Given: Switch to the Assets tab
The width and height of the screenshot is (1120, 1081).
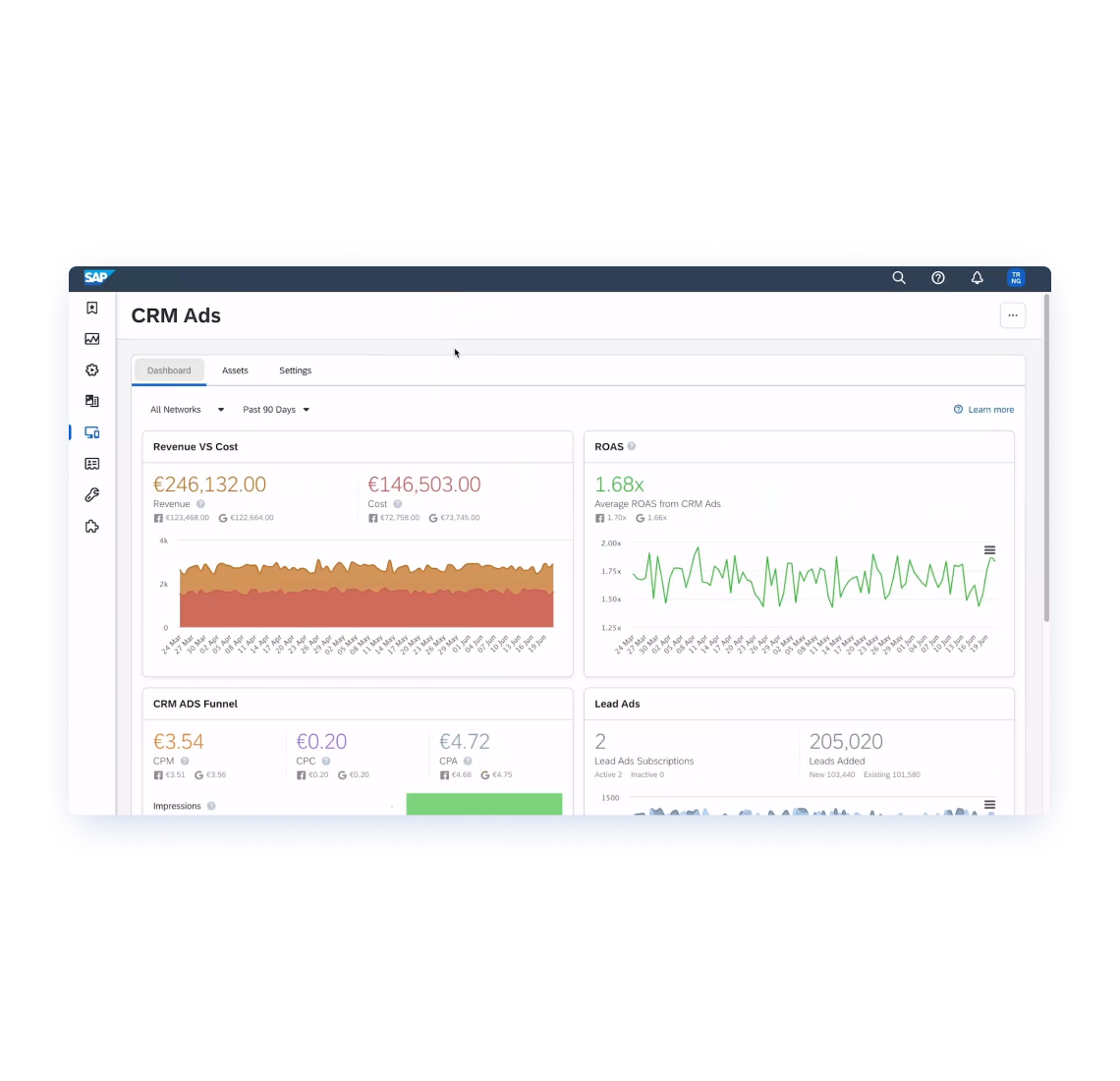Looking at the screenshot, I should (235, 370).
